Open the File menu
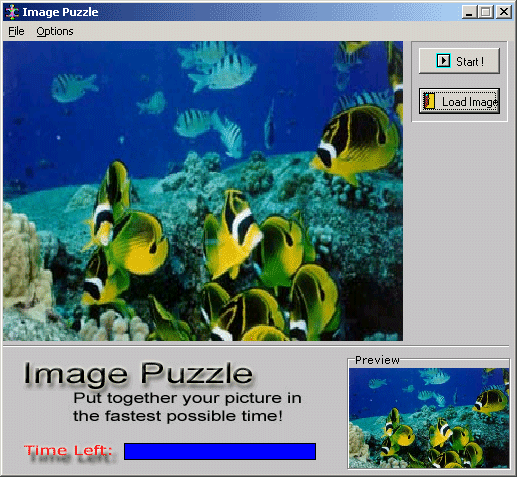 pos(16,31)
